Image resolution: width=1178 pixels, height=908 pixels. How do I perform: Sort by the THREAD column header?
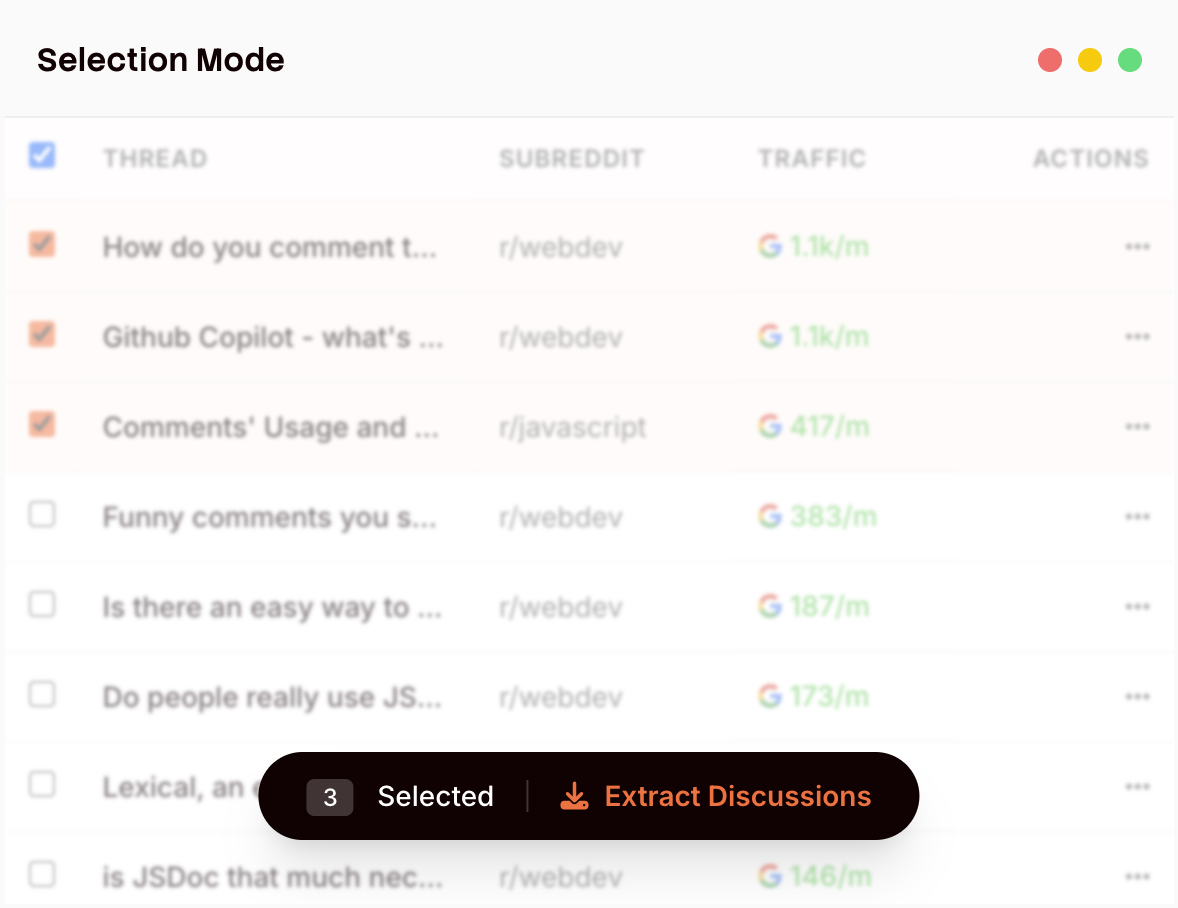[x=155, y=157]
